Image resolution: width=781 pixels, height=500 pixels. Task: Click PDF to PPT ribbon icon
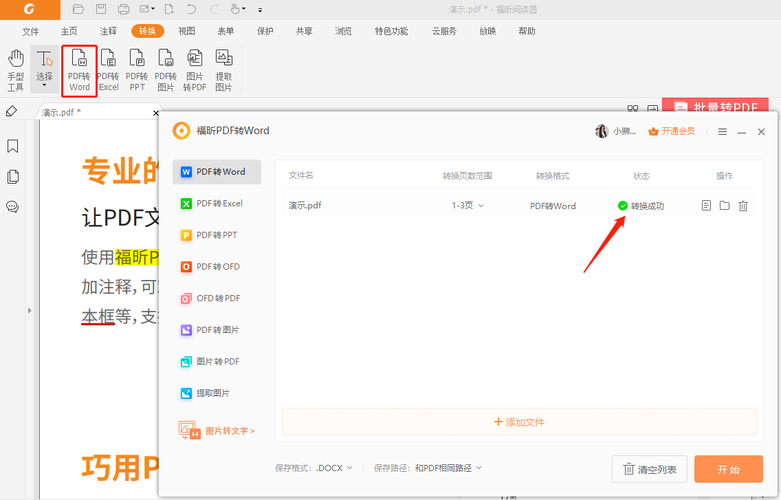click(x=137, y=71)
